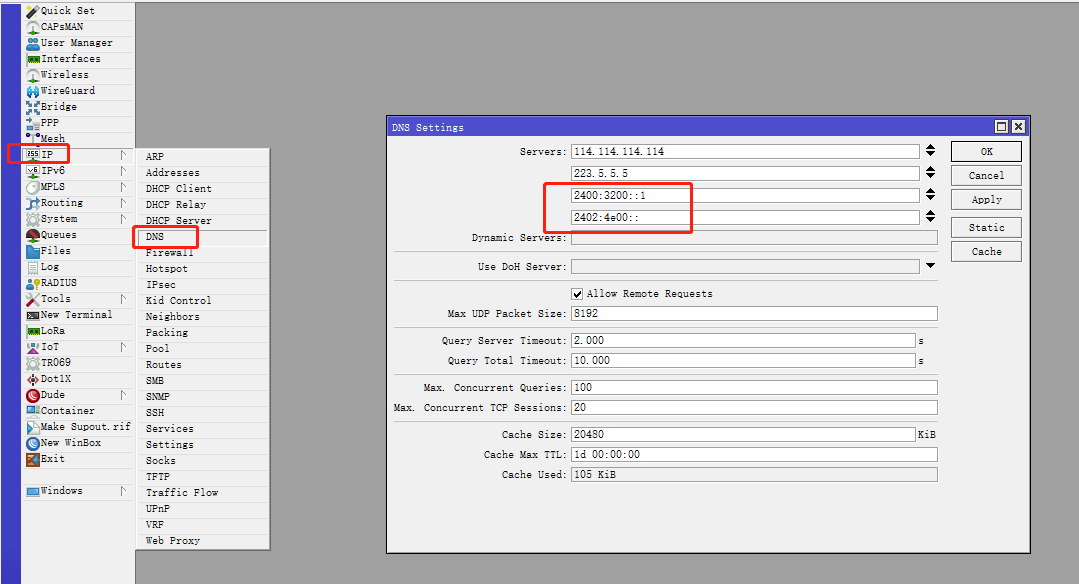The height and width of the screenshot is (584, 1079).
Task: Select DHCP Server in IP submenu
Action: point(202,221)
